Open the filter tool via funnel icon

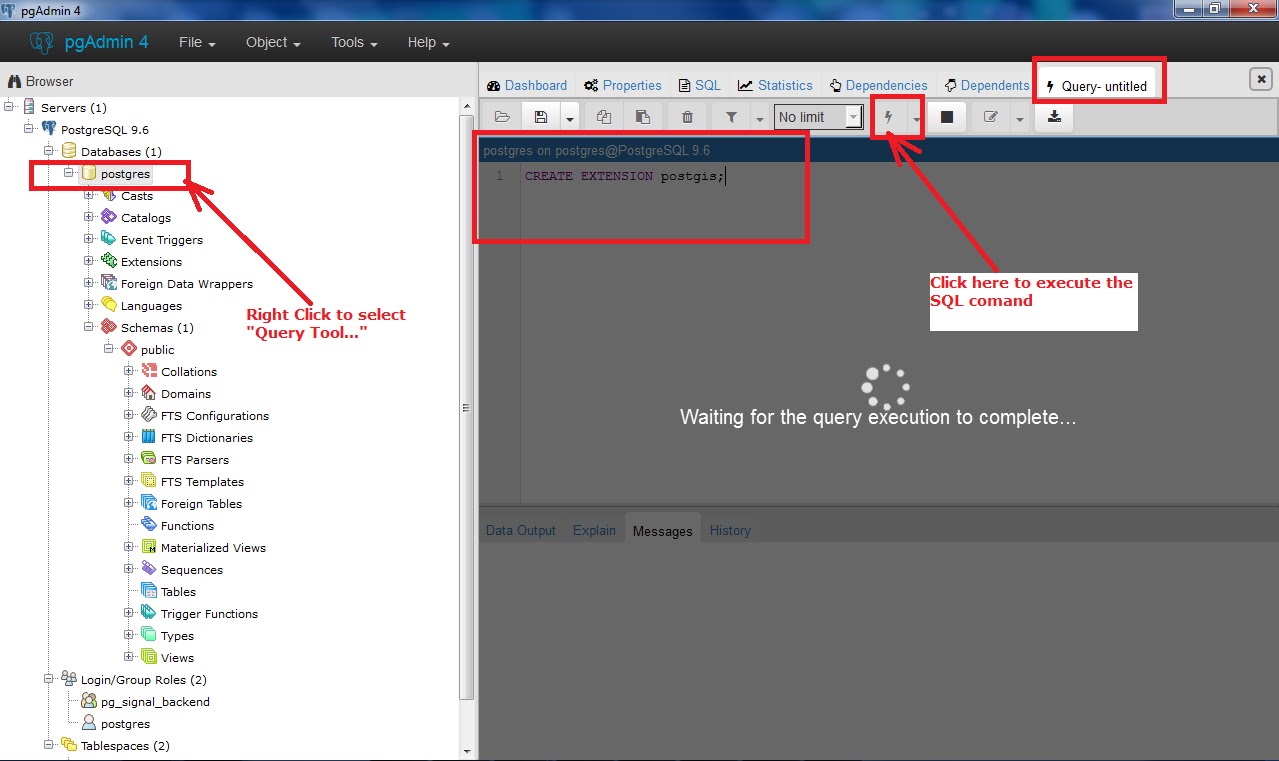coord(730,116)
